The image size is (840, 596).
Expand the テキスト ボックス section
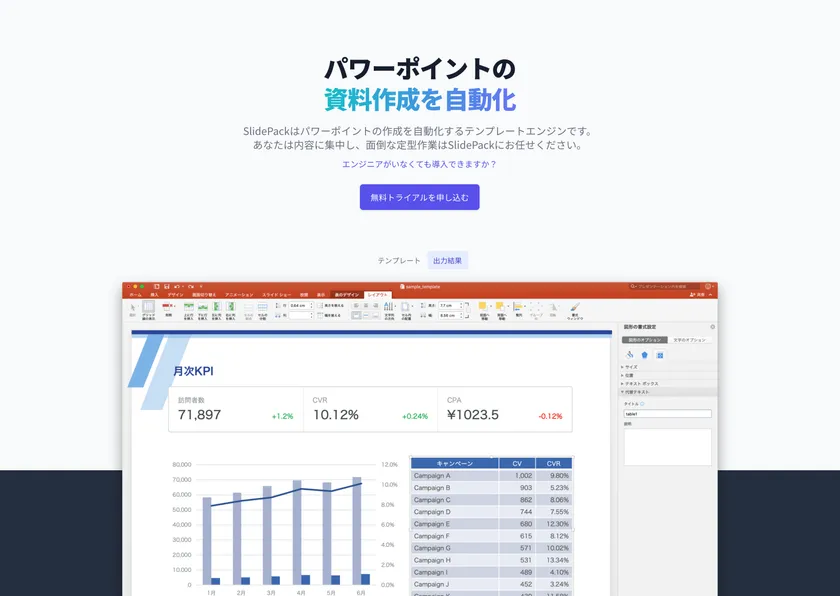(x=640, y=383)
